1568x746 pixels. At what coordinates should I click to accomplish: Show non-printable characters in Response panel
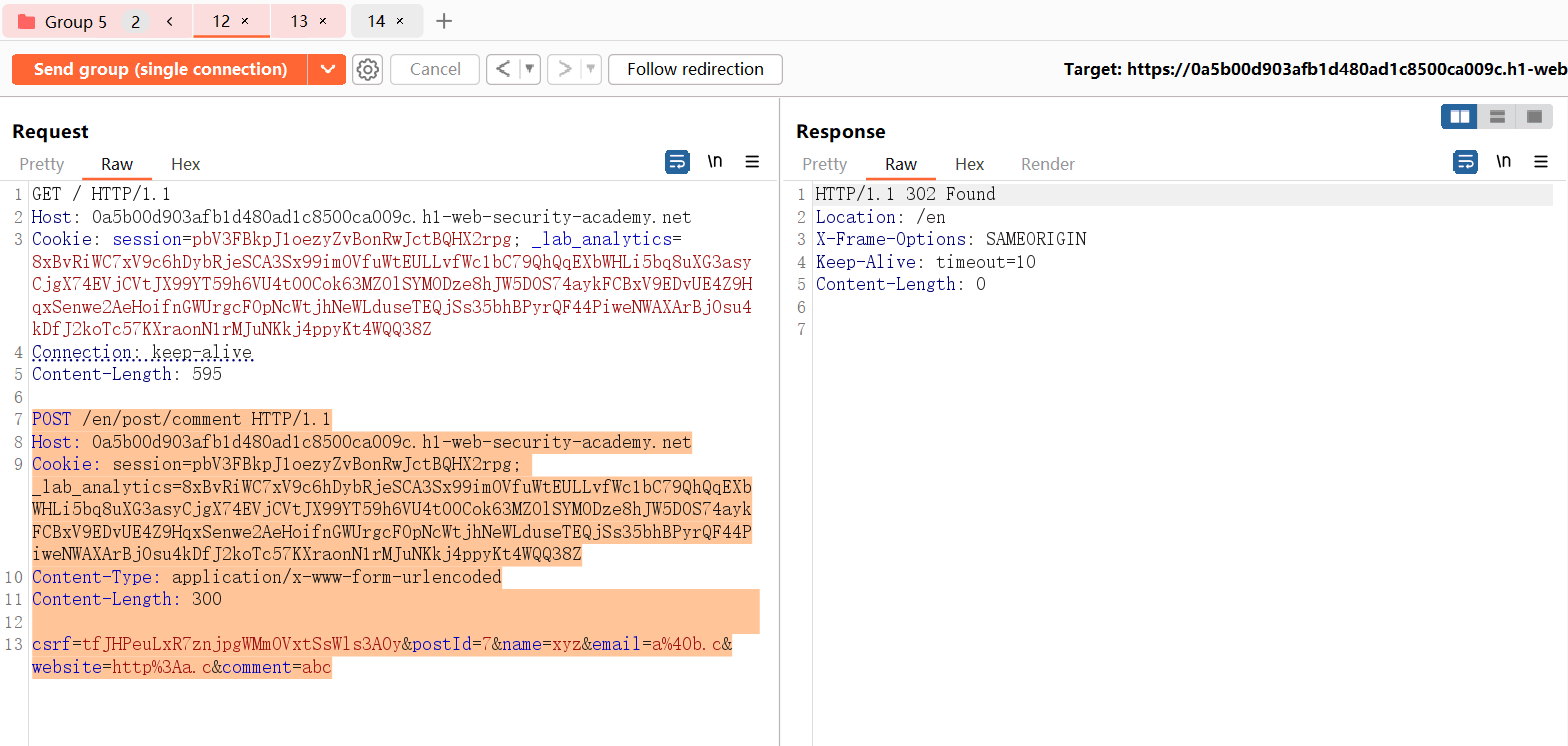coord(1503,162)
